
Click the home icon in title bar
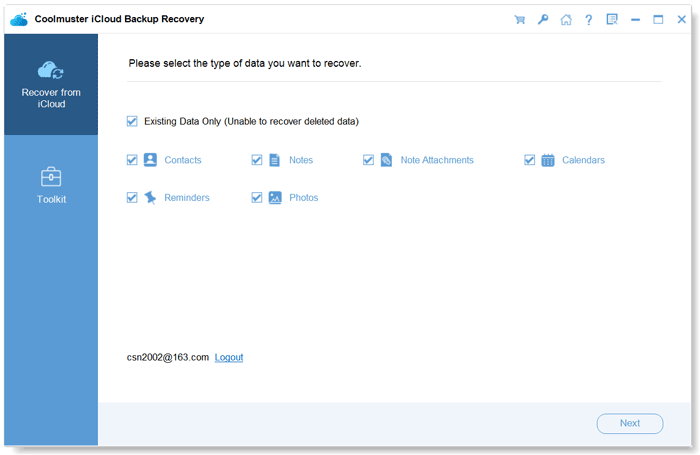(566, 19)
